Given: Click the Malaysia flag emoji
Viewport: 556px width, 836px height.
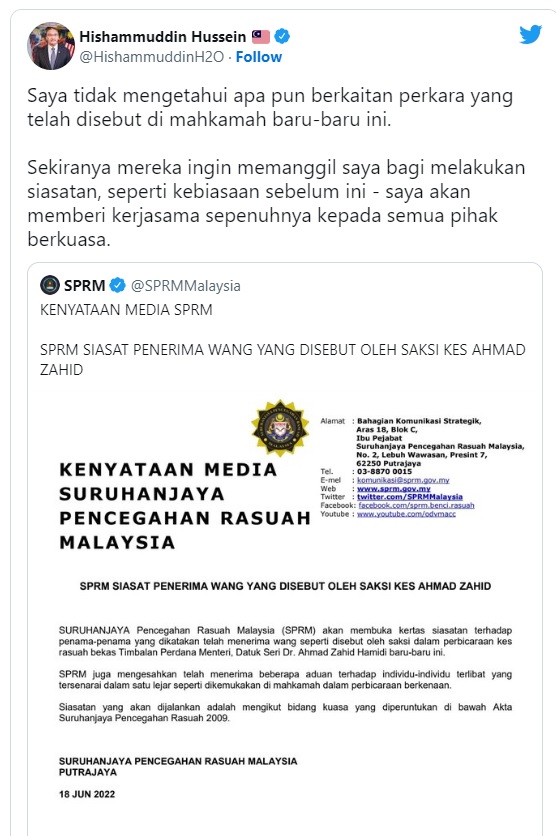Looking at the screenshot, I should point(261,36).
